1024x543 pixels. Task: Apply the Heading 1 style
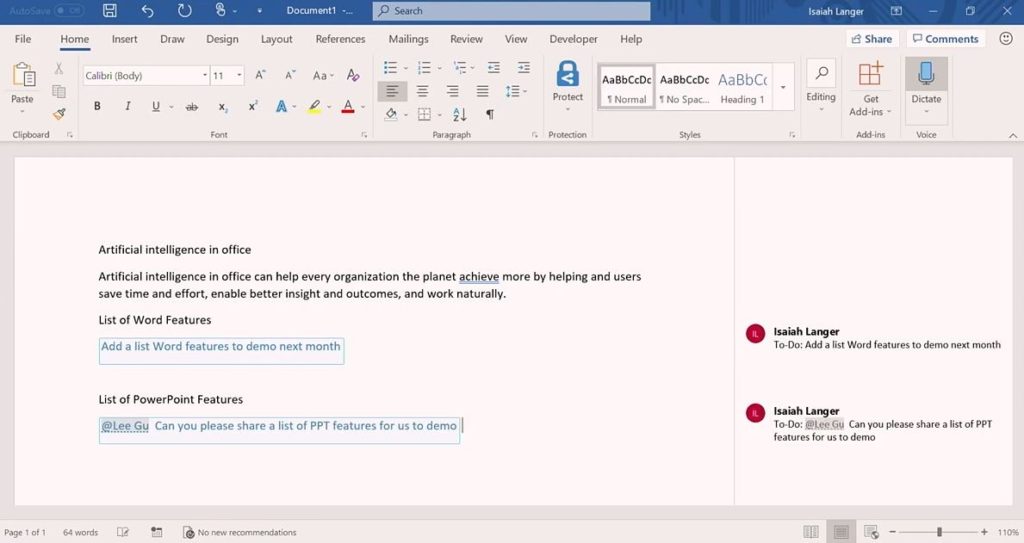point(743,87)
